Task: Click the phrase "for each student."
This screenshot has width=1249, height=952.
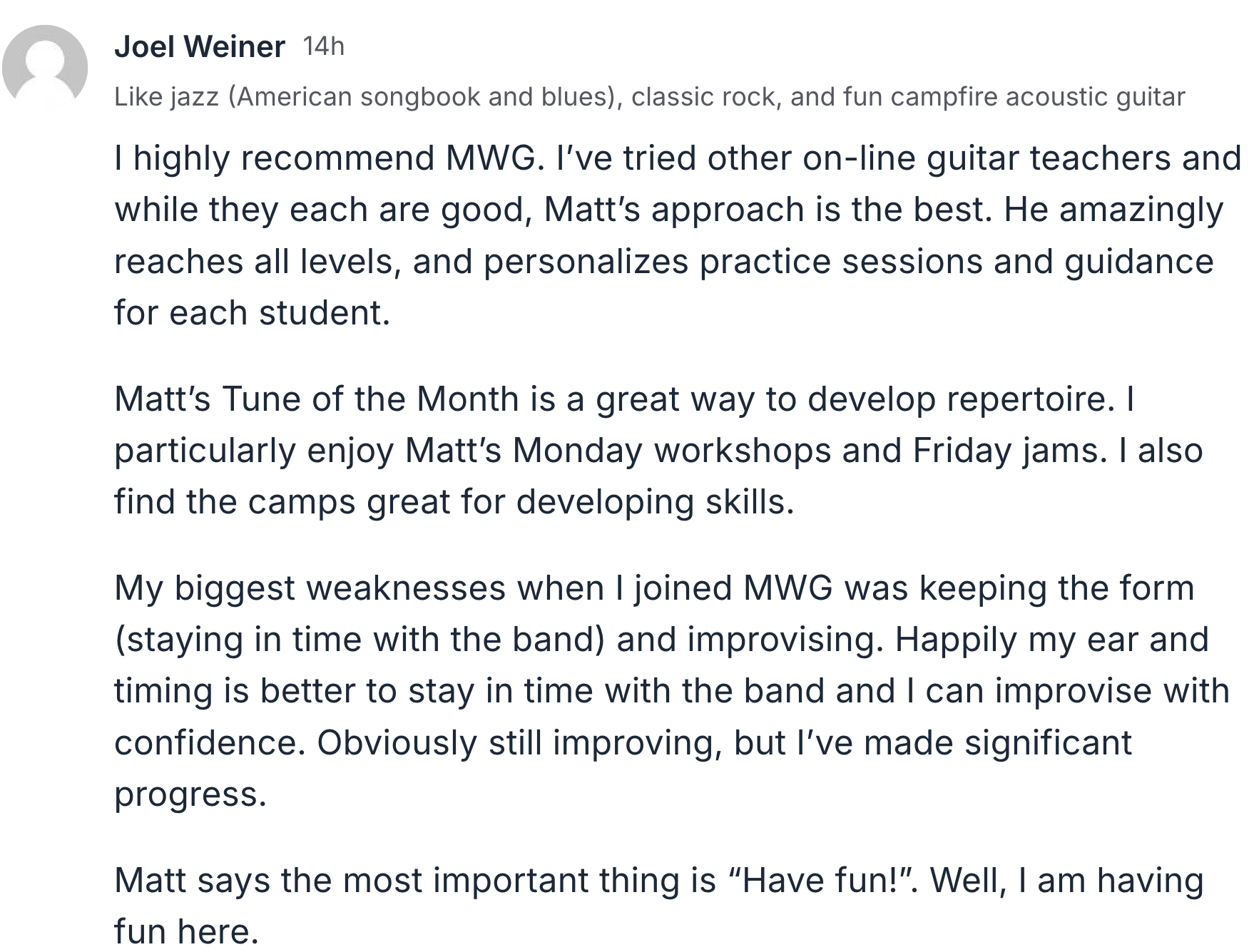Action: tap(253, 313)
